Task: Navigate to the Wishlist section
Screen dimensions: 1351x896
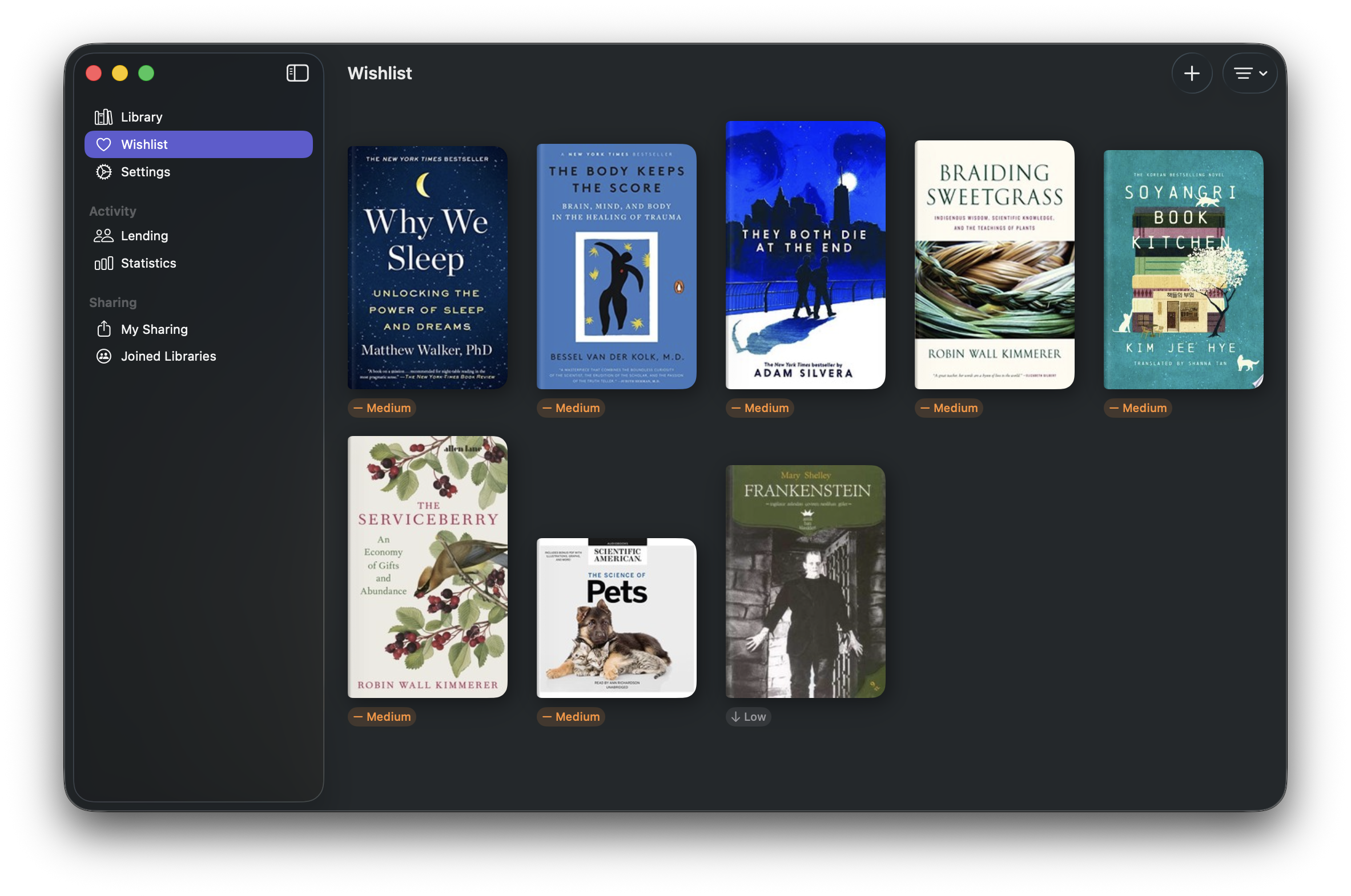Action: (144, 144)
